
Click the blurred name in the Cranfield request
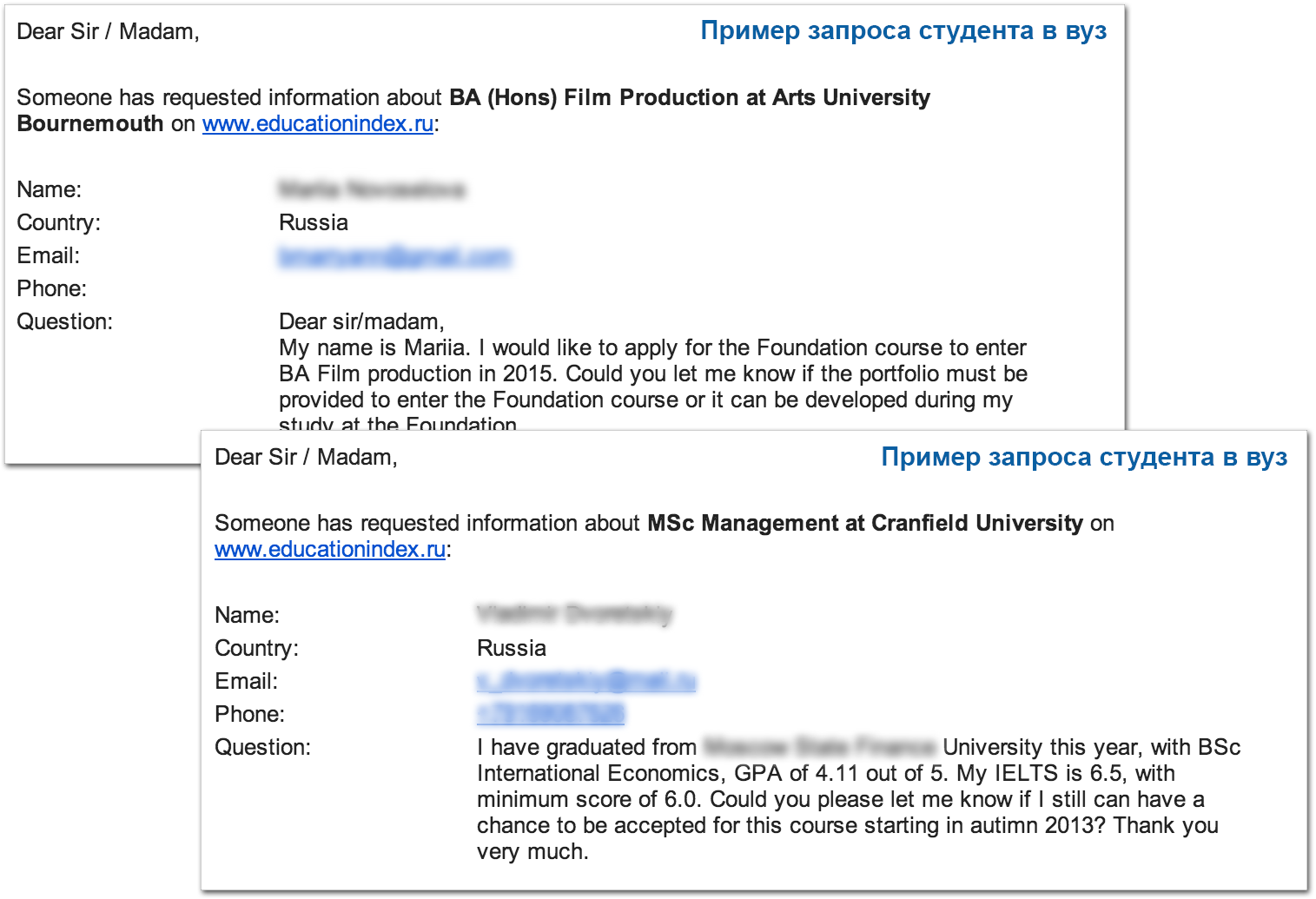point(574,614)
